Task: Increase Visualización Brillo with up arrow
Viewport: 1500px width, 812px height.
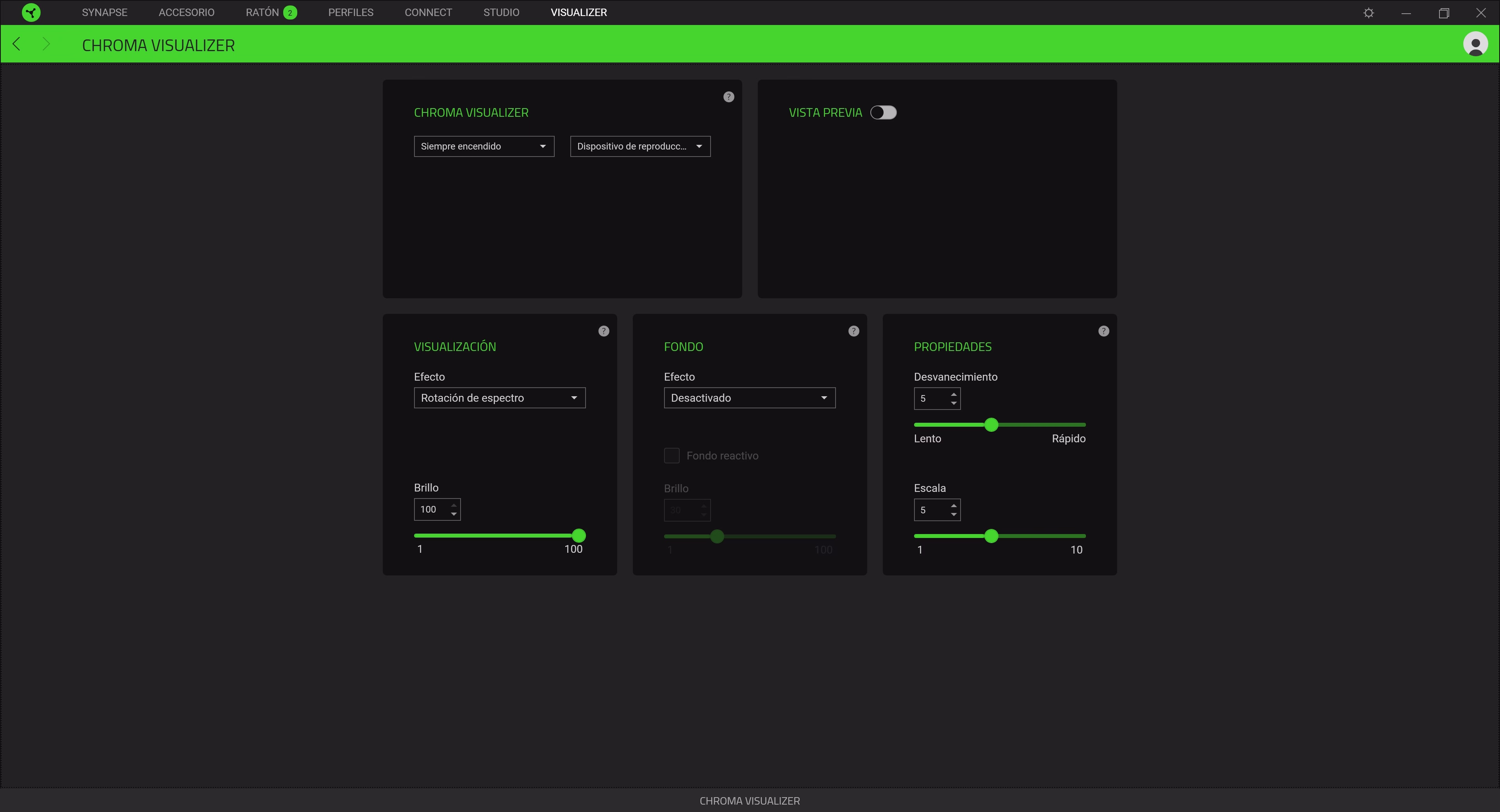Action: (x=454, y=505)
